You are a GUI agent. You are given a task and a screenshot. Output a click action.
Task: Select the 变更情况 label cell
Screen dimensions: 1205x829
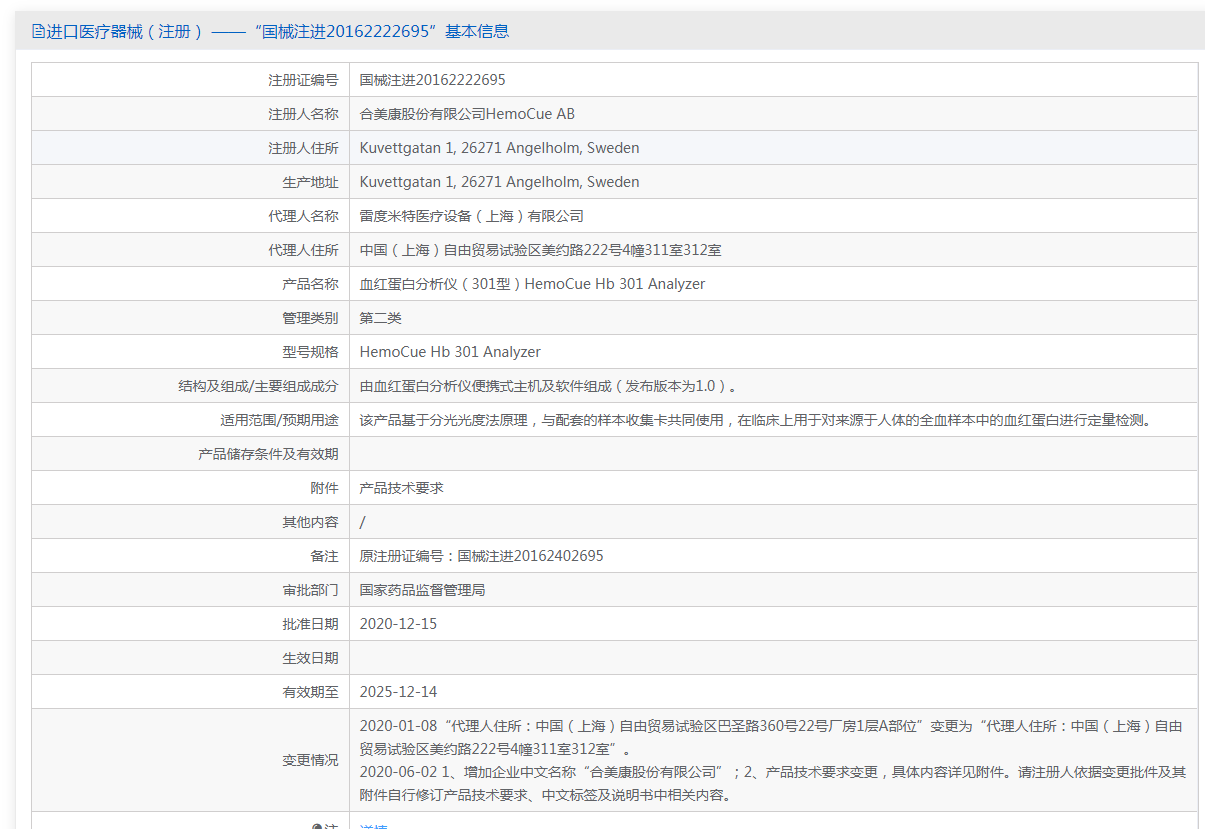click(x=190, y=760)
